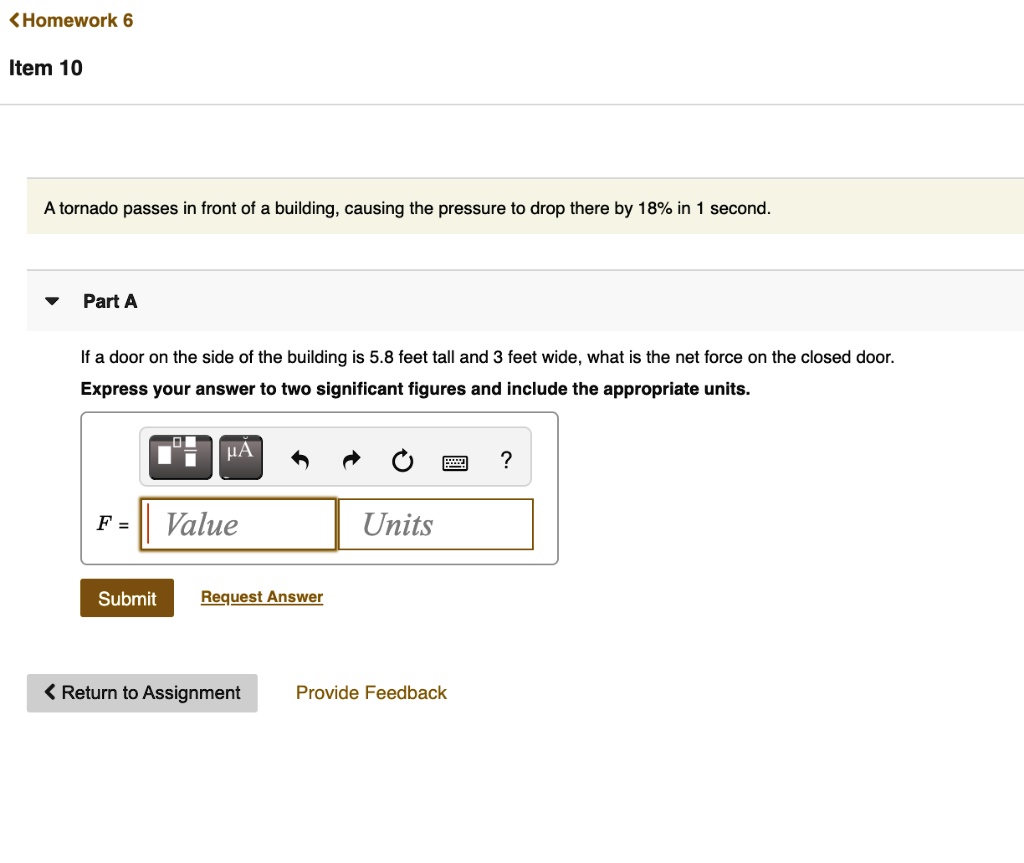The height and width of the screenshot is (863, 1024).
Task: Go back to Homework 6
Action: pyautogui.click(x=71, y=20)
